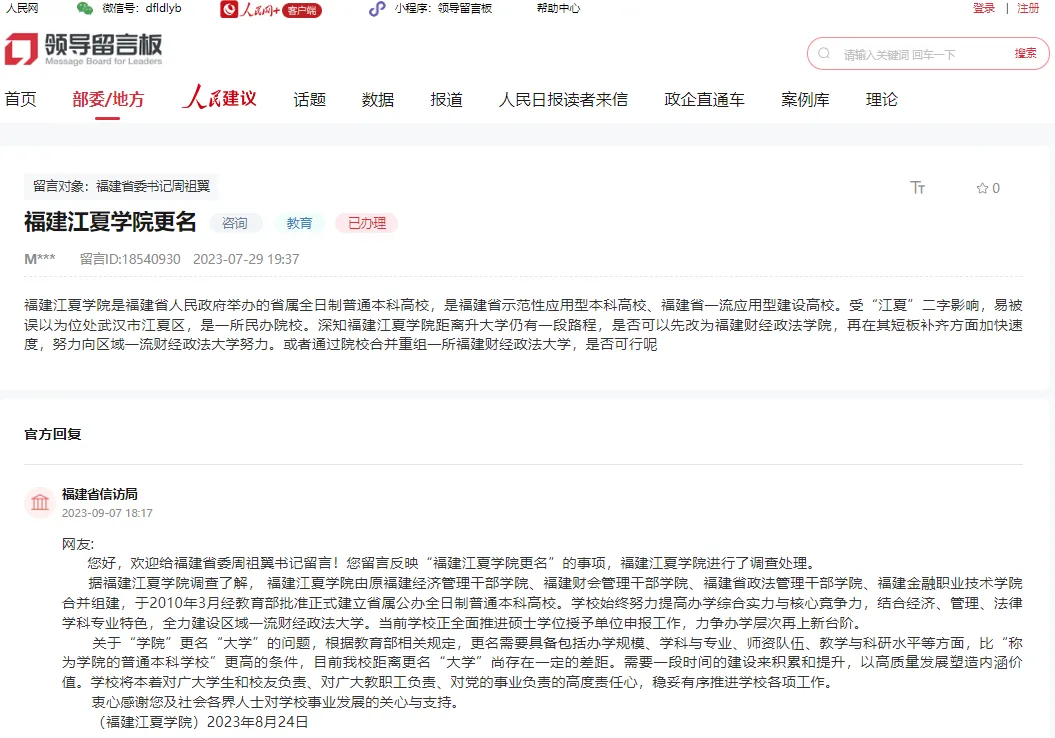Open the 人民建议 section

pos(218,99)
